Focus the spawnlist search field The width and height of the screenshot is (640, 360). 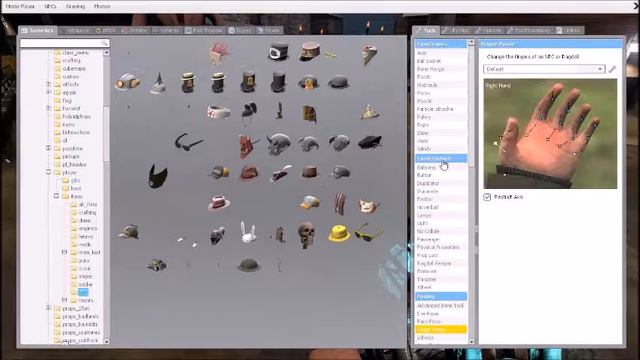(64, 43)
